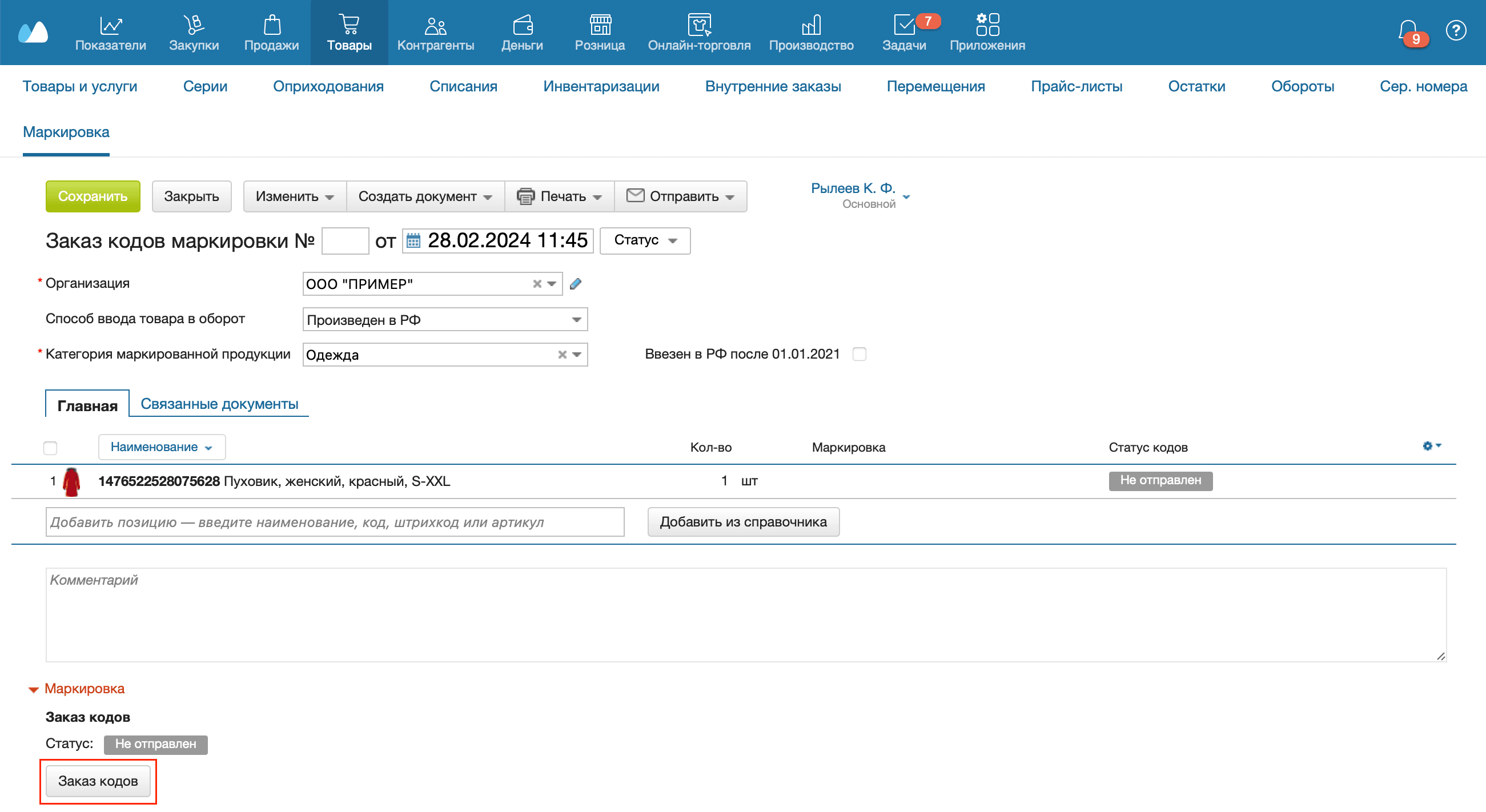Clear the Одежда category value

click(562, 355)
